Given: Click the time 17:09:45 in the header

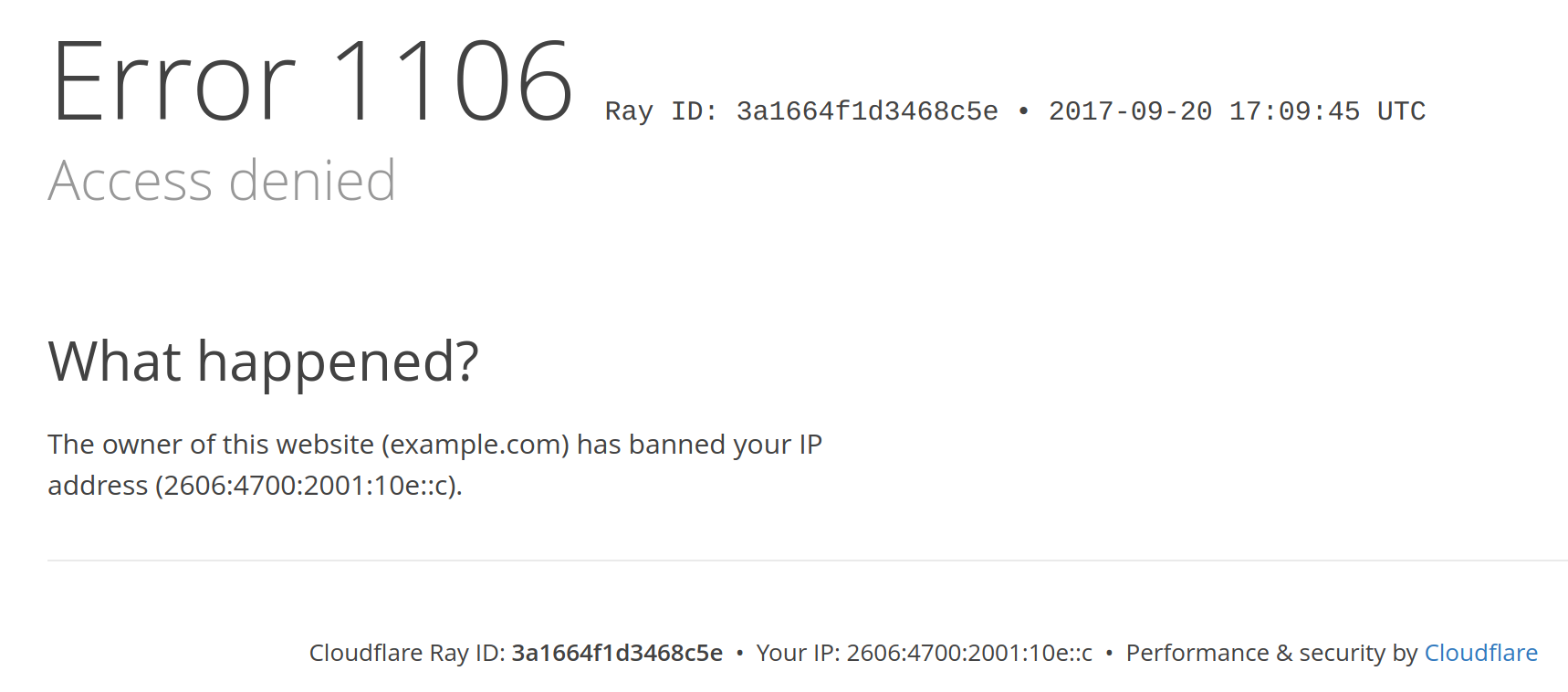Looking at the screenshot, I should pyautogui.click(x=1294, y=111).
